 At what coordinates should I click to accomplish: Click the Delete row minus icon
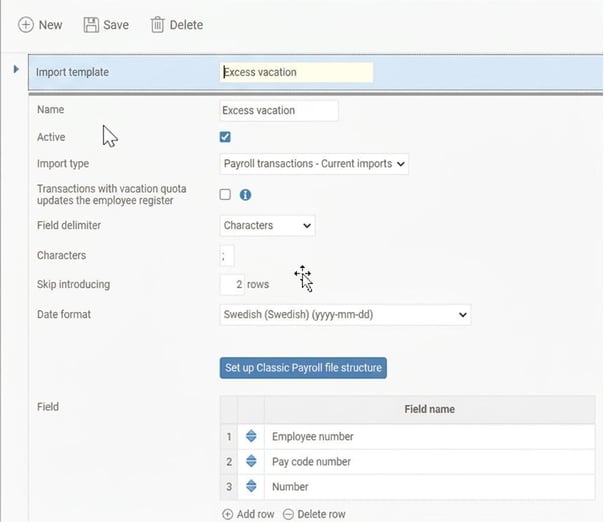tap(288, 514)
